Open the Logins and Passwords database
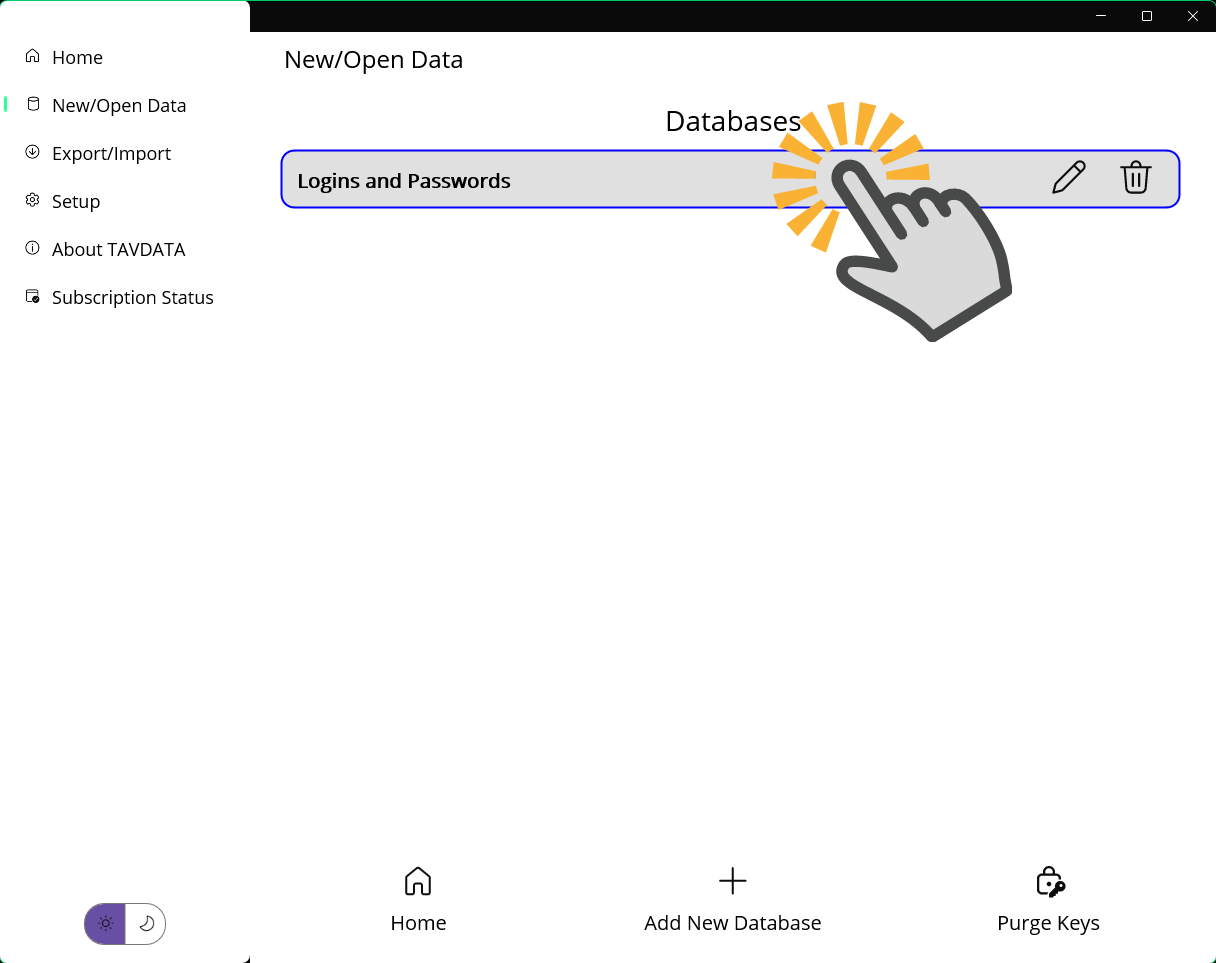1216x963 pixels. click(730, 179)
